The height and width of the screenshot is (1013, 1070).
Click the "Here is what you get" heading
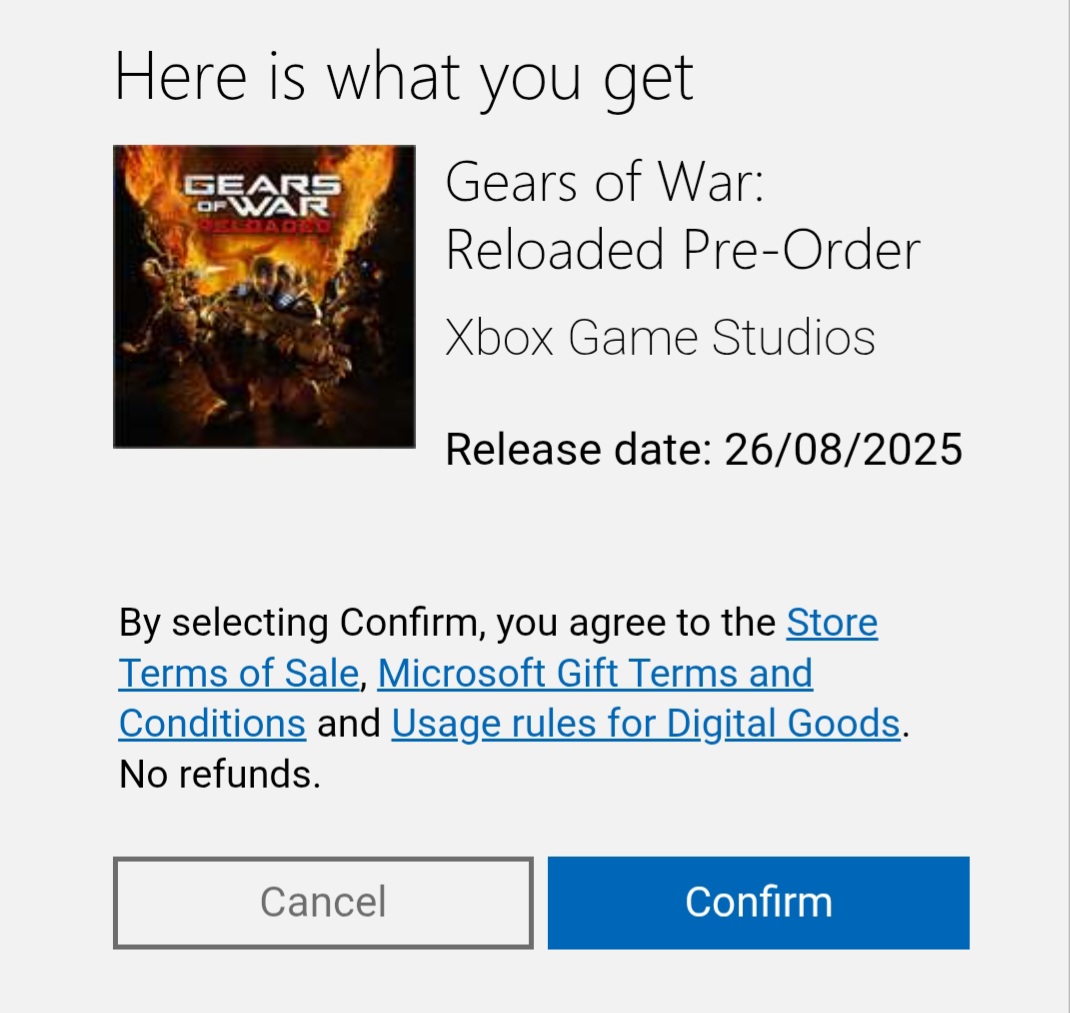point(404,77)
